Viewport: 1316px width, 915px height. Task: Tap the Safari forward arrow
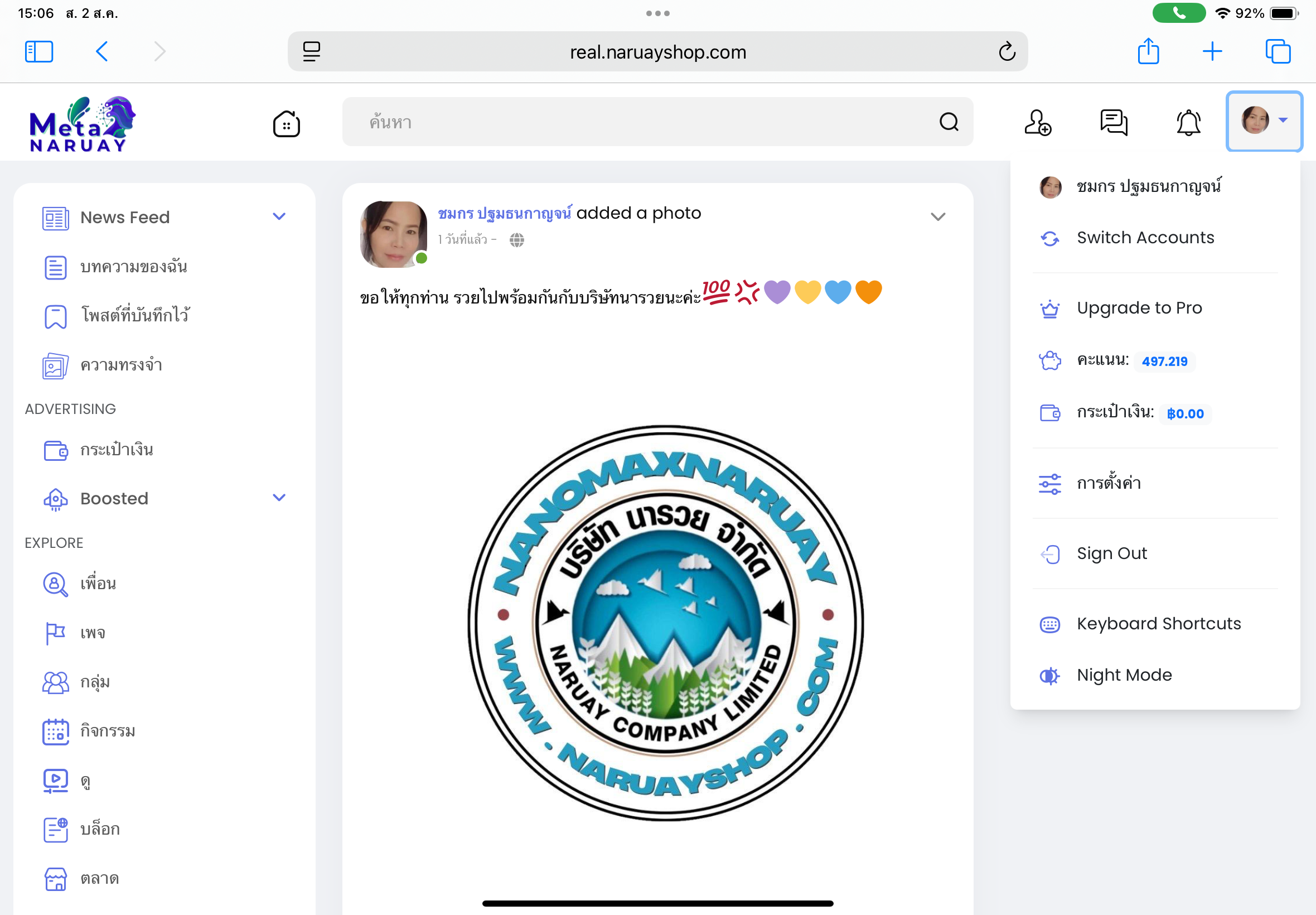click(x=160, y=51)
